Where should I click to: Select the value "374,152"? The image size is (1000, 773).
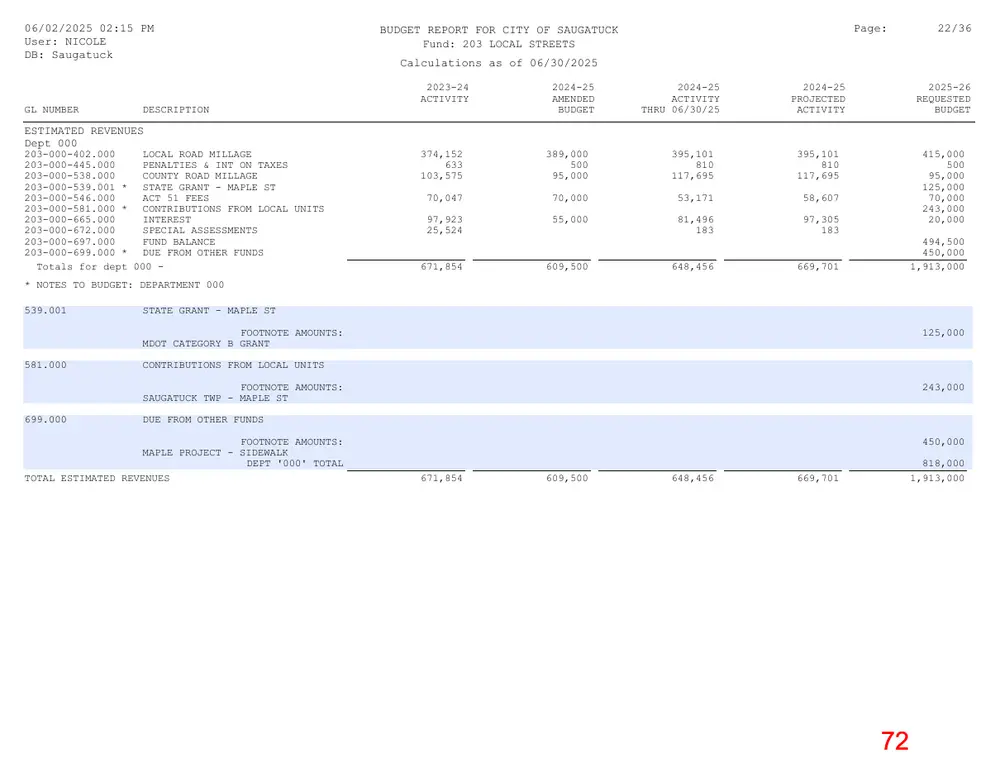click(x=441, y=154)
